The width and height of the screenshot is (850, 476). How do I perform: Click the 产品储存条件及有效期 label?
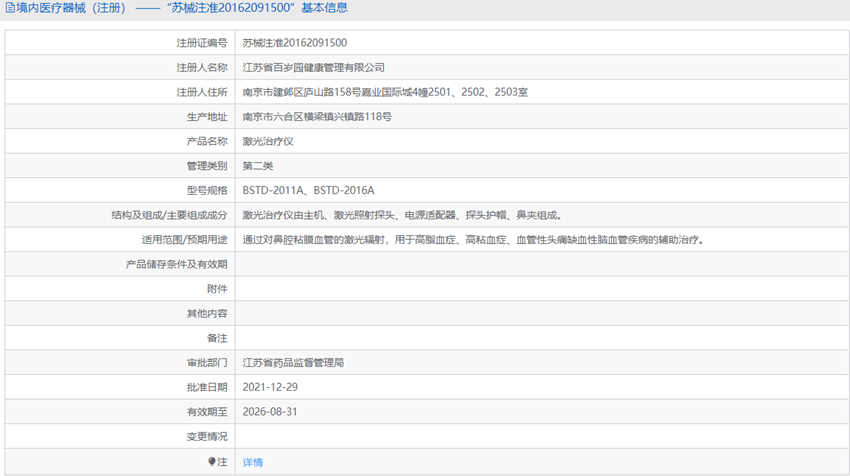(x=177, y=264)
